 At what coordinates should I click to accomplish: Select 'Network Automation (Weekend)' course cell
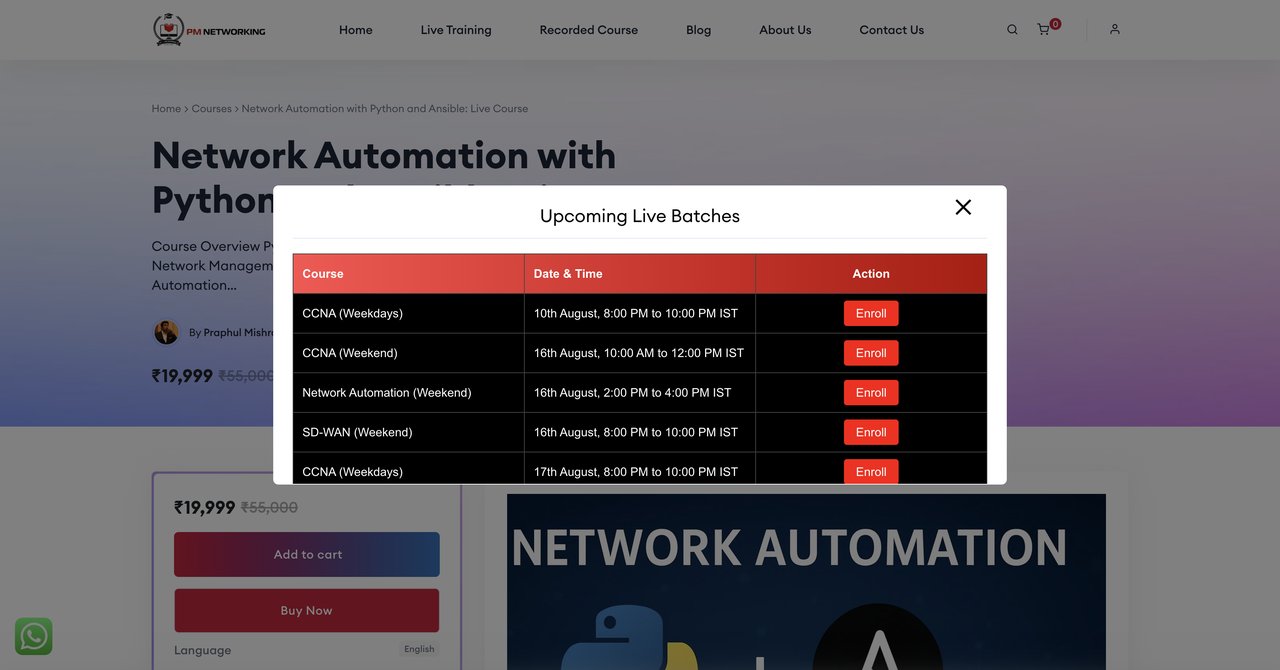click(408, 393)
